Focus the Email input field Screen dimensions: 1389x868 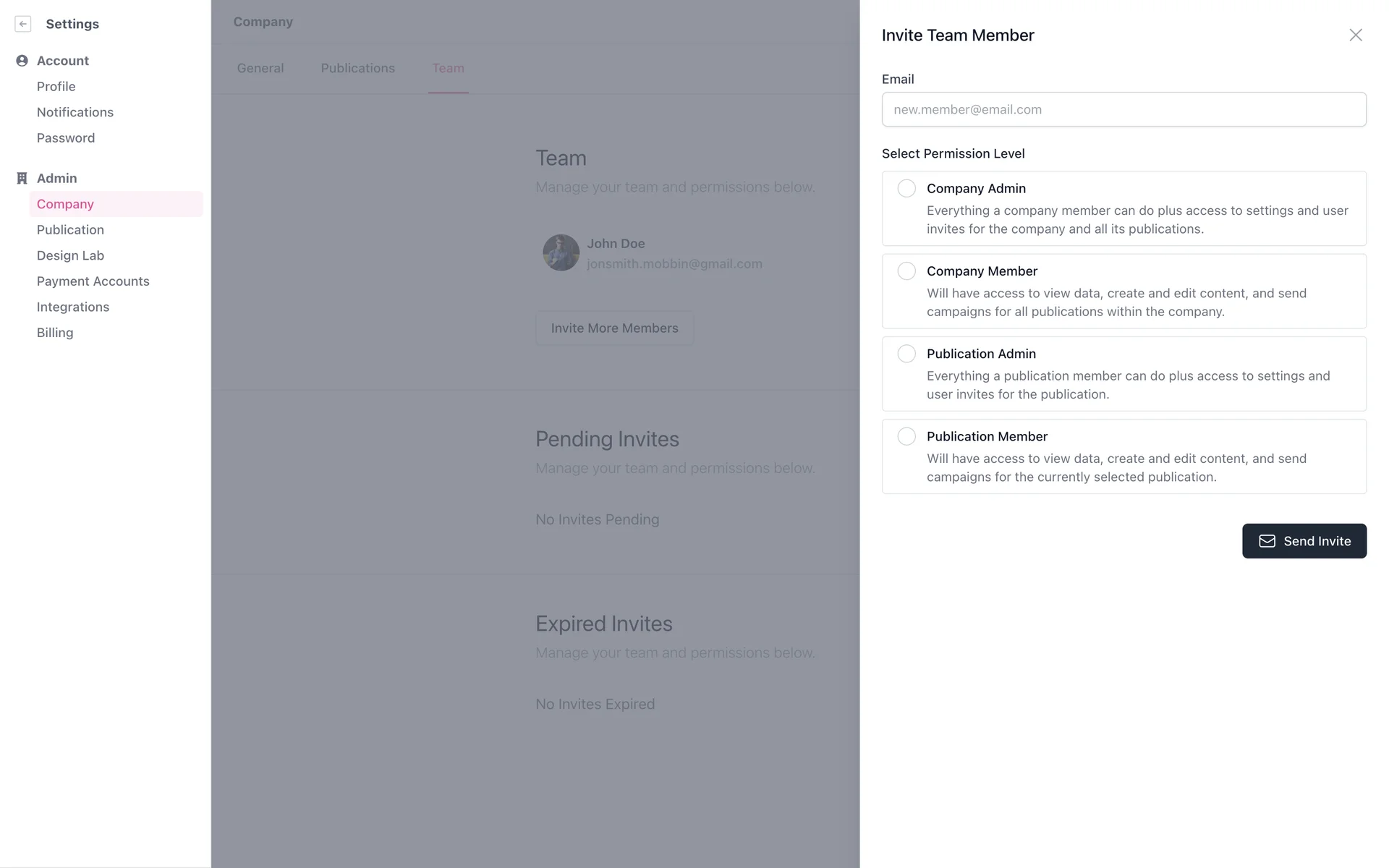coord(1123,110)
